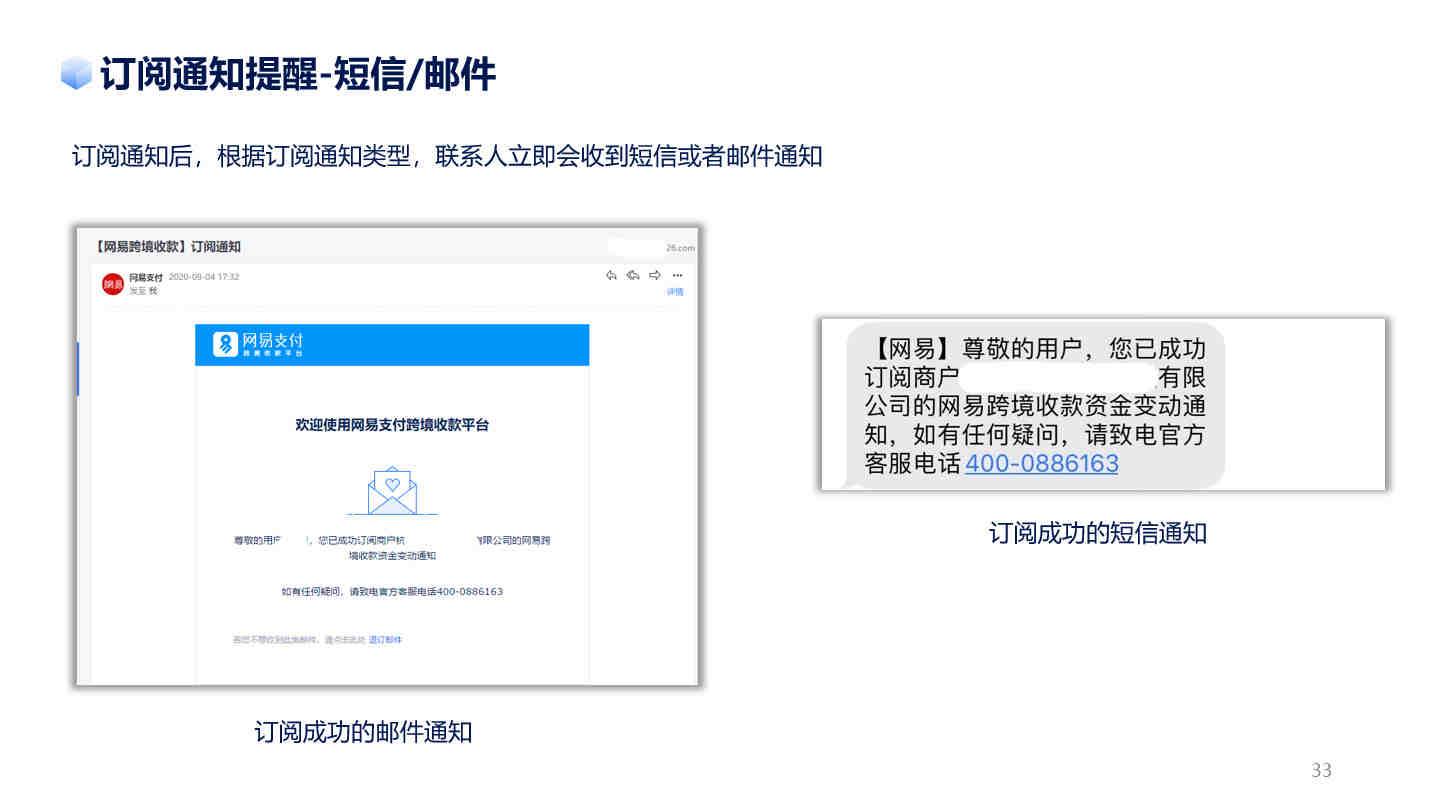Click the email subject 【网易跨境收款】订阅通知

click(168, 246)
